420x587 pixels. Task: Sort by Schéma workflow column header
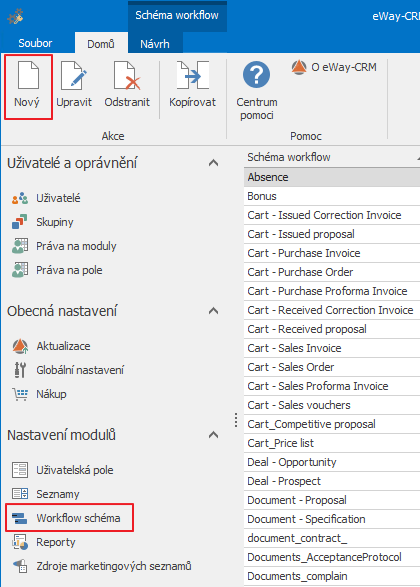[x=332, y=157]
